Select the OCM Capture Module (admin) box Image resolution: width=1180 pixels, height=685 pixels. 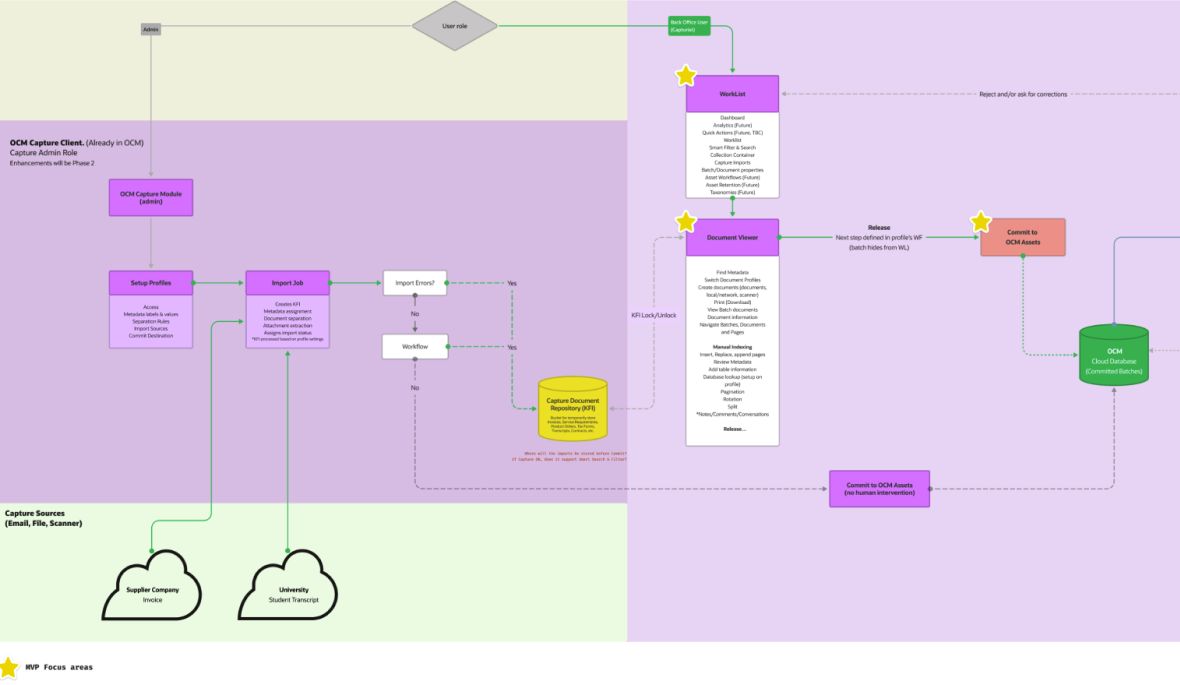[x=151, y=198]
